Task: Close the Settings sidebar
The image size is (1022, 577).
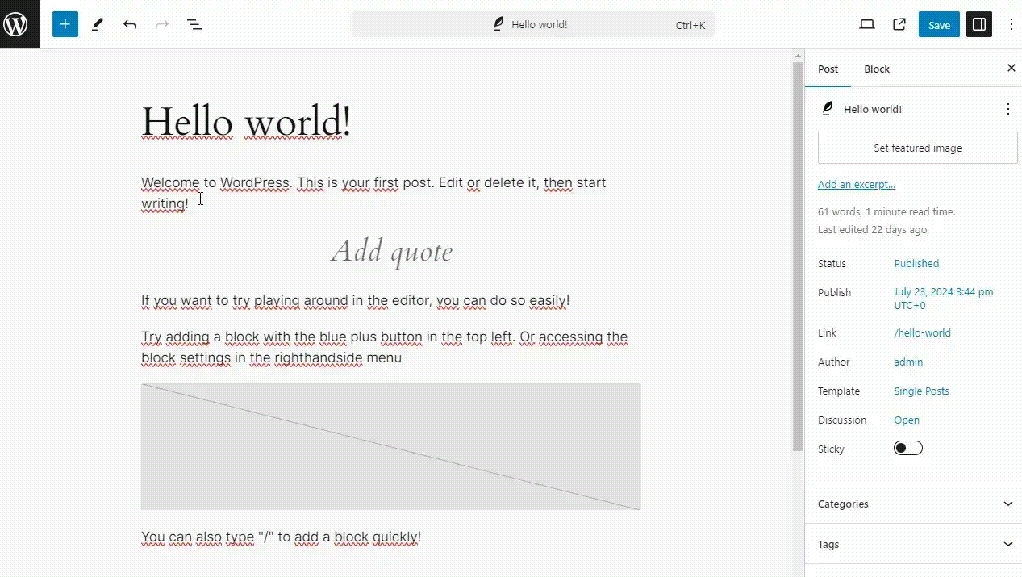Action: (x=1011, y=68)
